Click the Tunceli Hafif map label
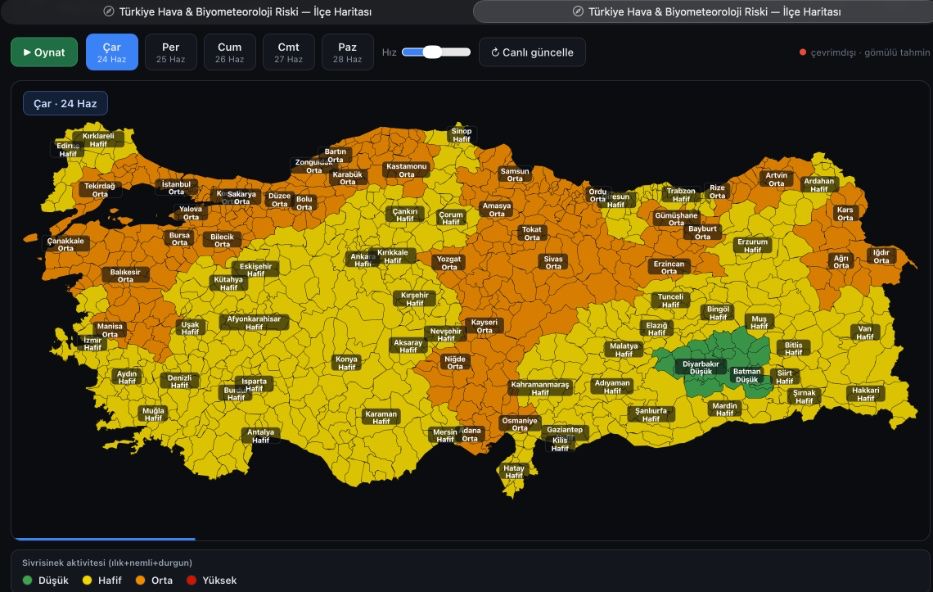This screenshot has height=592, width=933. click(x=670, y=300)
